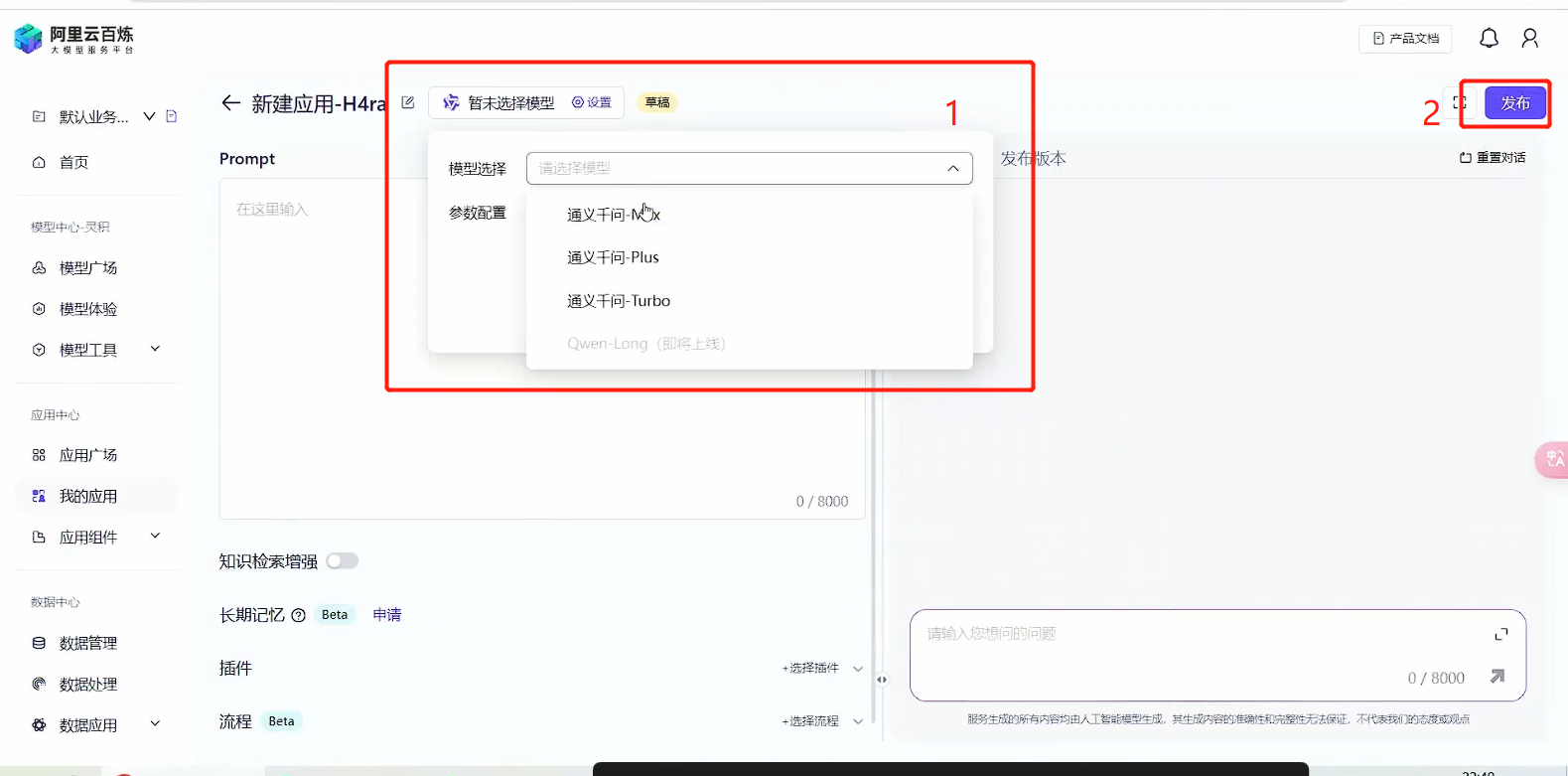Click the fullscreen expand icon near 发布
The height and width of the screenshot is (776, 1568).
click(1460, 102)
